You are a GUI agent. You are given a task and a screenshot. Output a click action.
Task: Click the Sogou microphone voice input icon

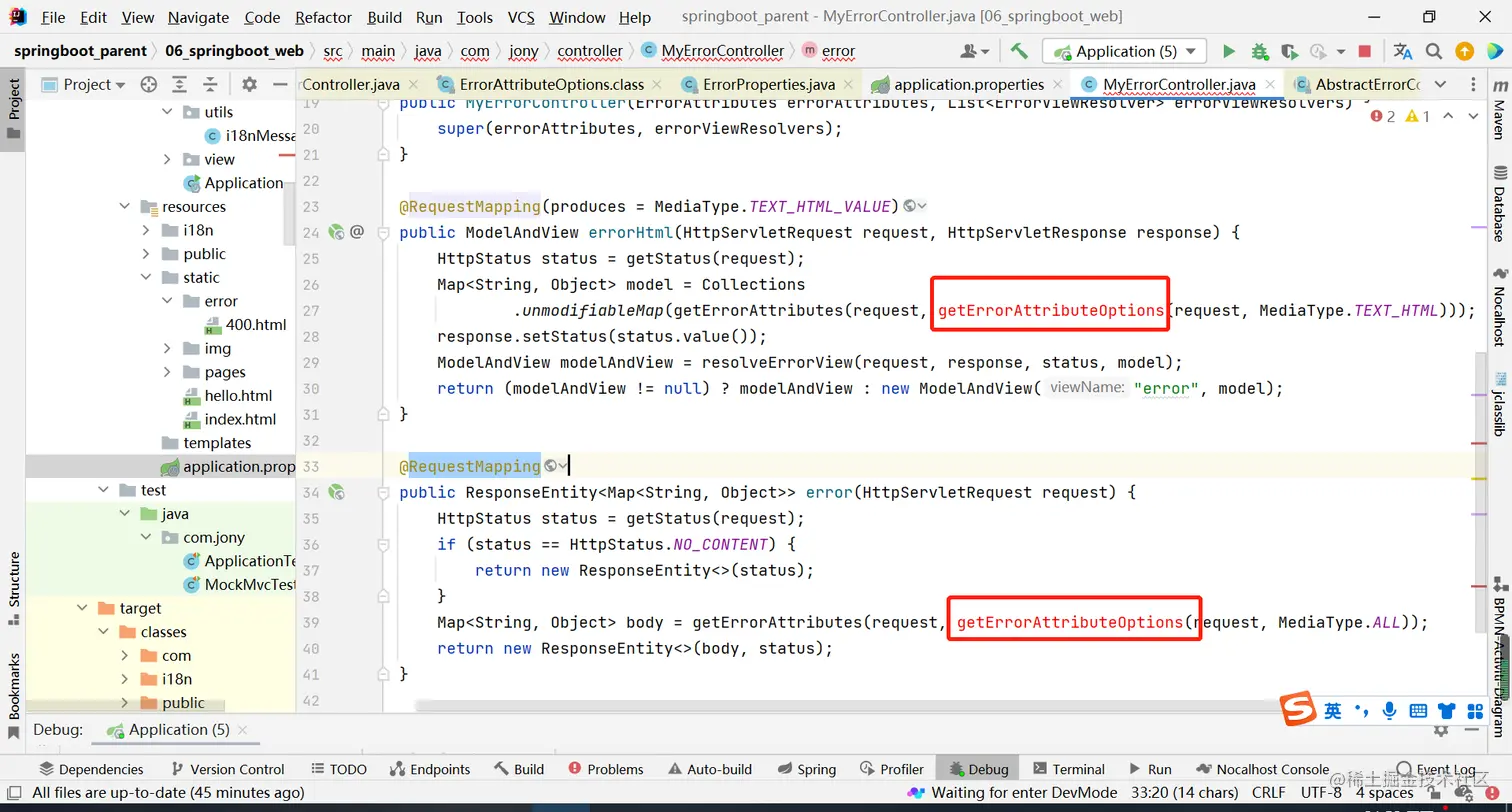pyautogui.click(x=1389, y=711)
